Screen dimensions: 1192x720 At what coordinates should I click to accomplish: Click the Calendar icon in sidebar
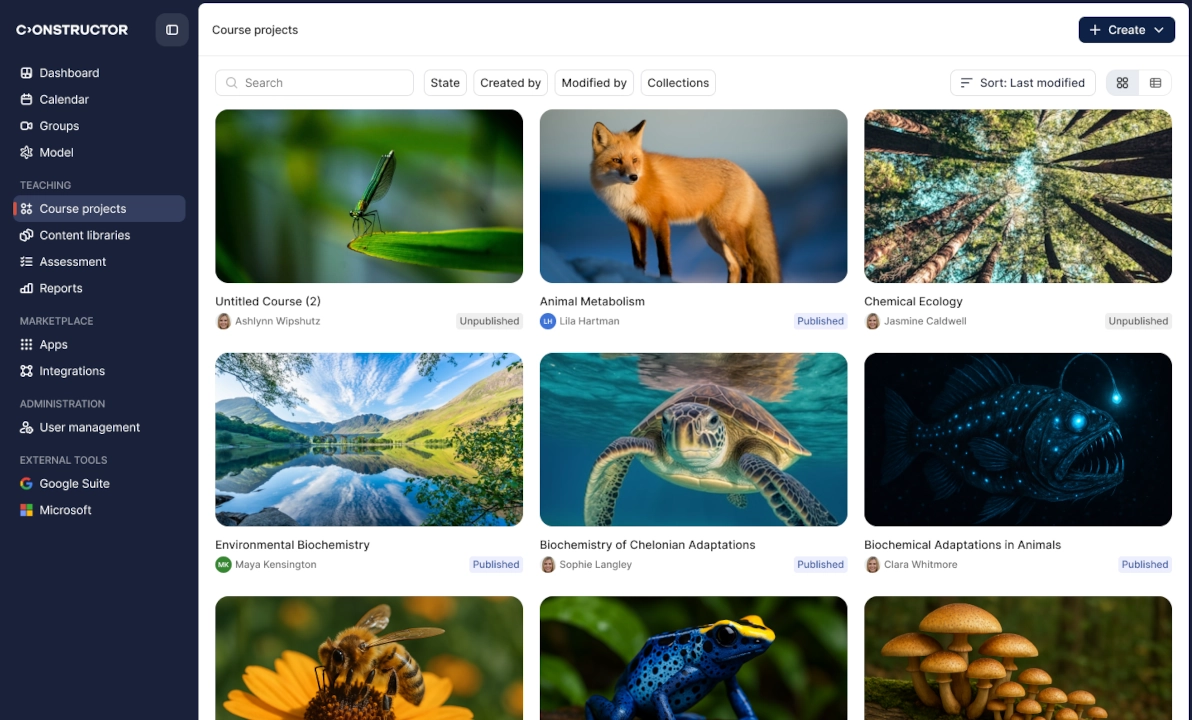[27, 100]
